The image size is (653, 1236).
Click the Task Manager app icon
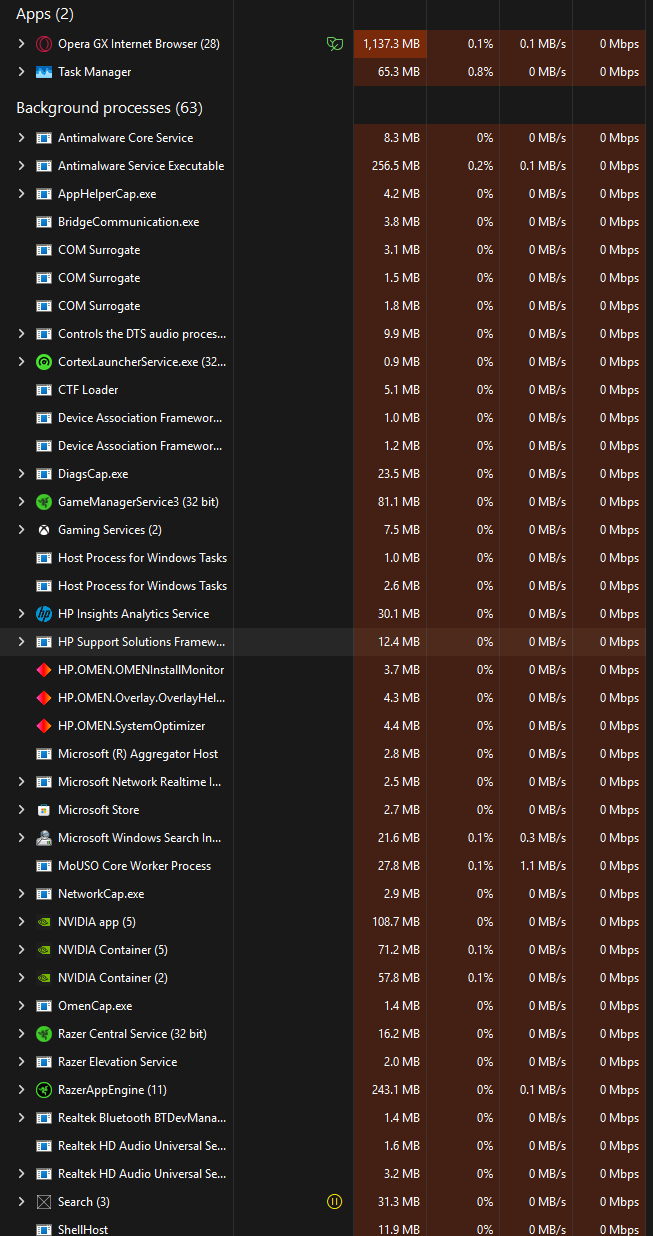pyautogui.click(x=44, y=72)
